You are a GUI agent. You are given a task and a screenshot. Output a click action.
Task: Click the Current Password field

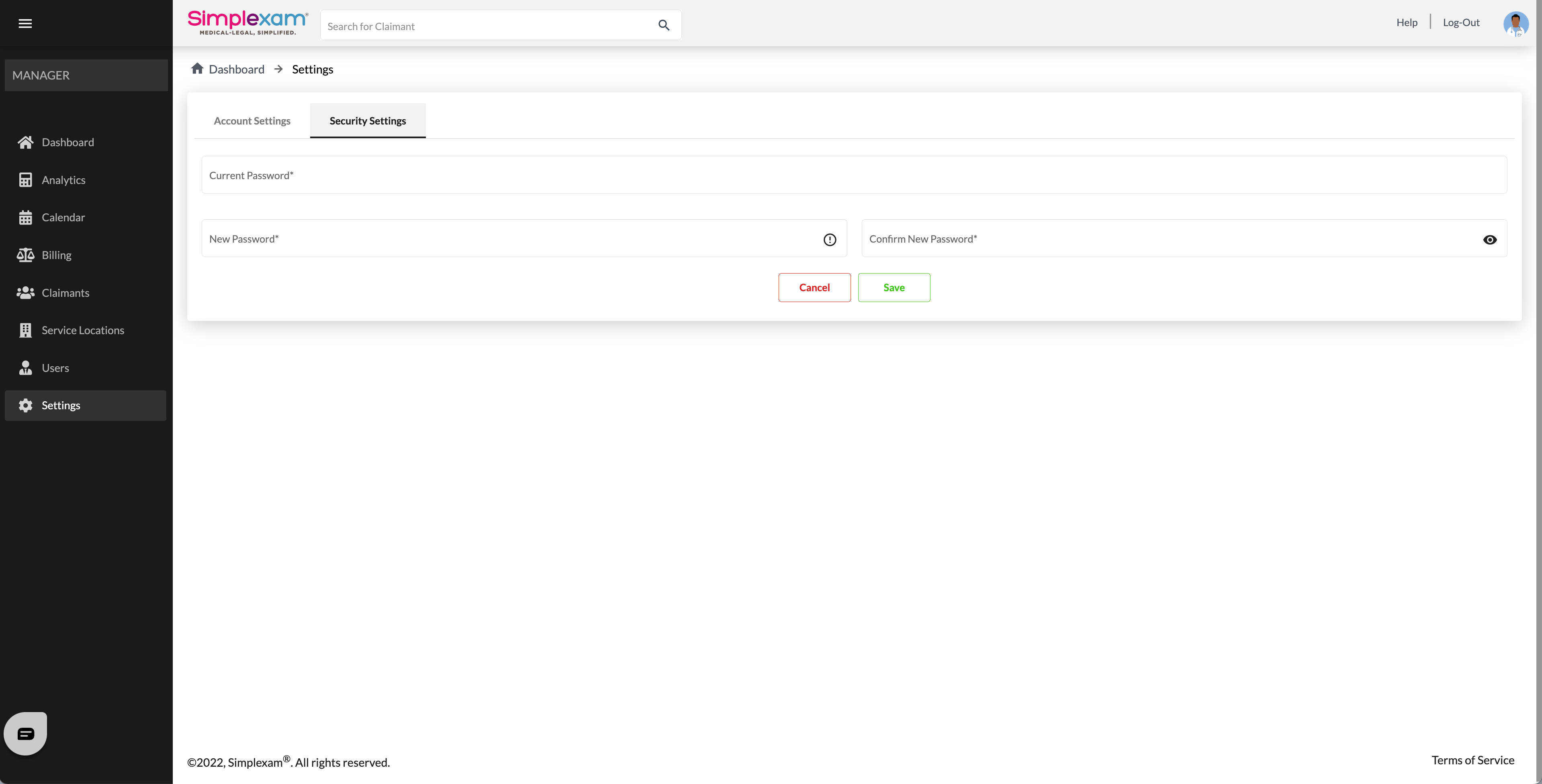coord(854,175)
